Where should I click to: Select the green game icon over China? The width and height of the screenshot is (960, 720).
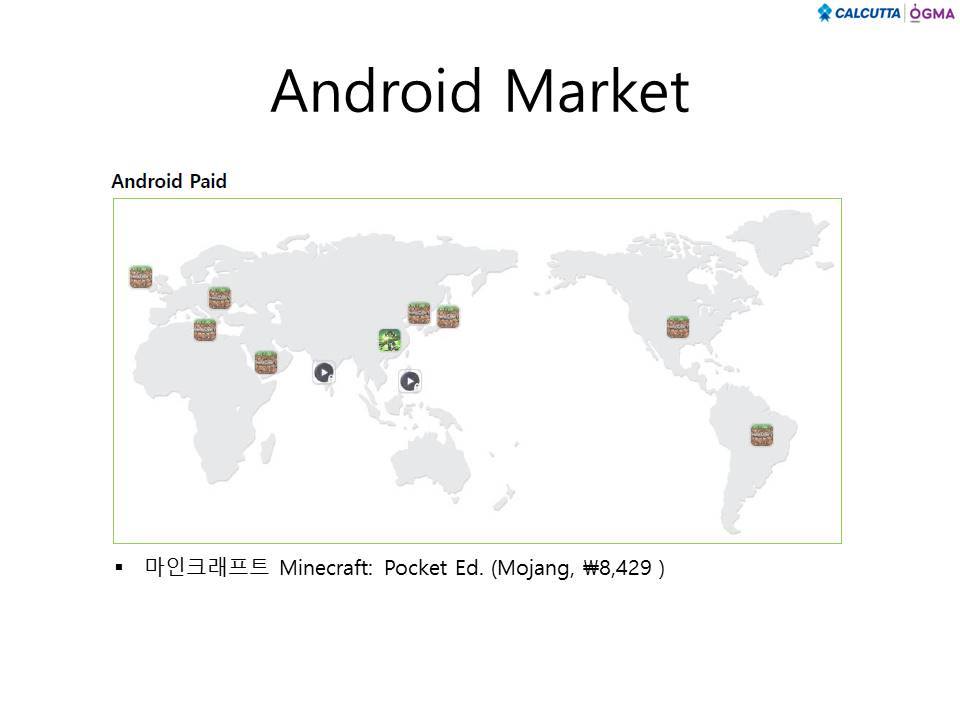click(x=390, y=340)
